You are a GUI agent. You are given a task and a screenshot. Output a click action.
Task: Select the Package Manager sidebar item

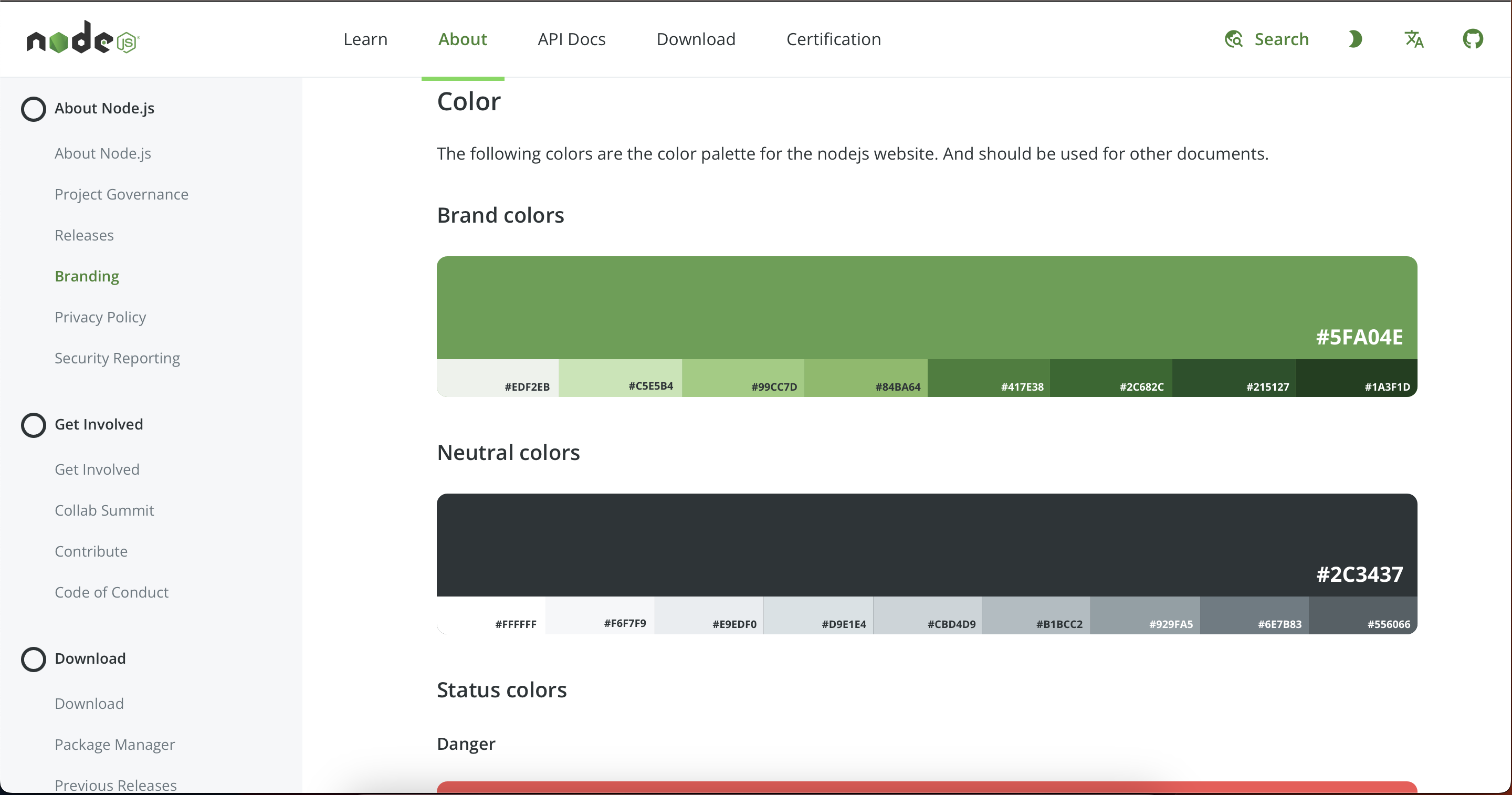pyautogui.click(x=115, y=745)
